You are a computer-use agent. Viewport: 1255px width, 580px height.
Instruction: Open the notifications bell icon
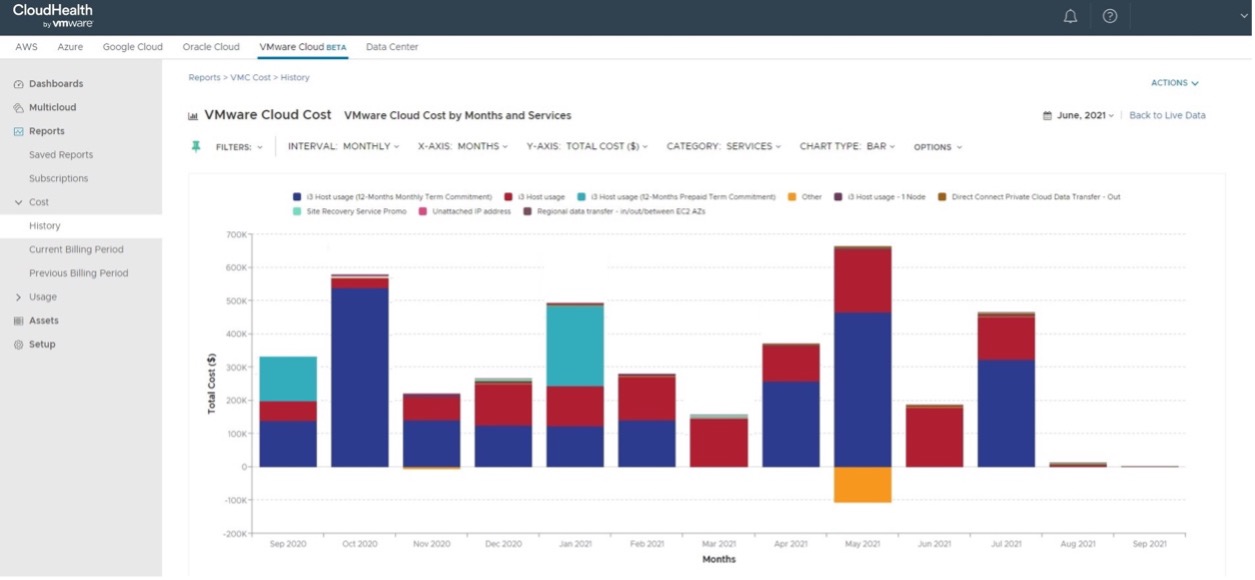[x=1069, y=16]
